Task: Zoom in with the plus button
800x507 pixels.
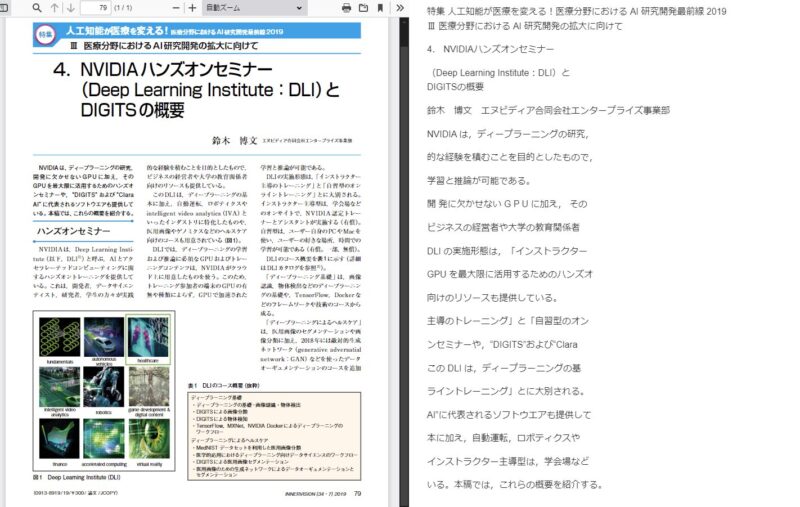Action: [x=192, y=8]
